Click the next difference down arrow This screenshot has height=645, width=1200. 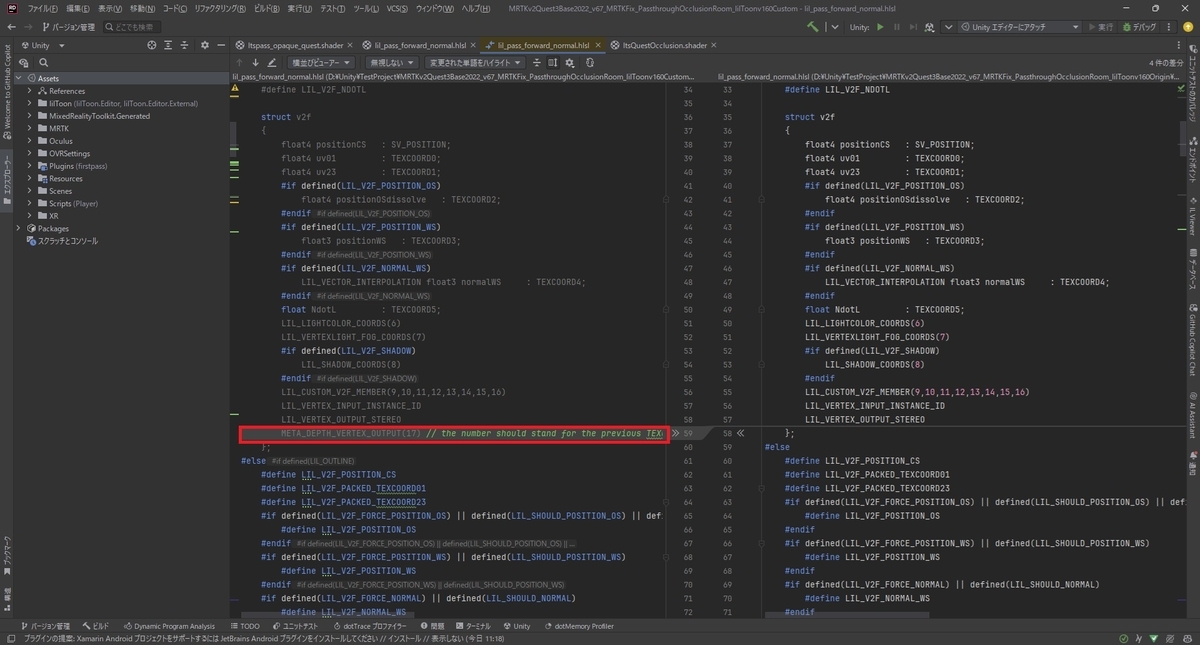255,62
